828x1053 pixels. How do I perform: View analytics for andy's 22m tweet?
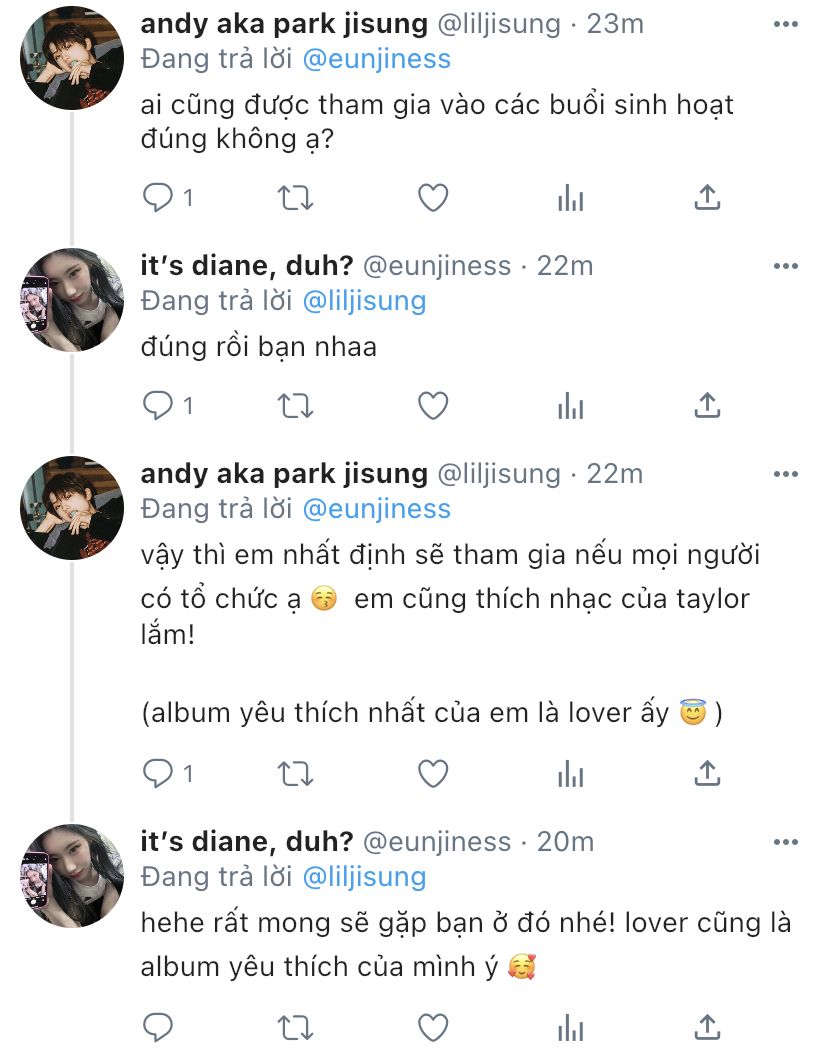(570, 774)
